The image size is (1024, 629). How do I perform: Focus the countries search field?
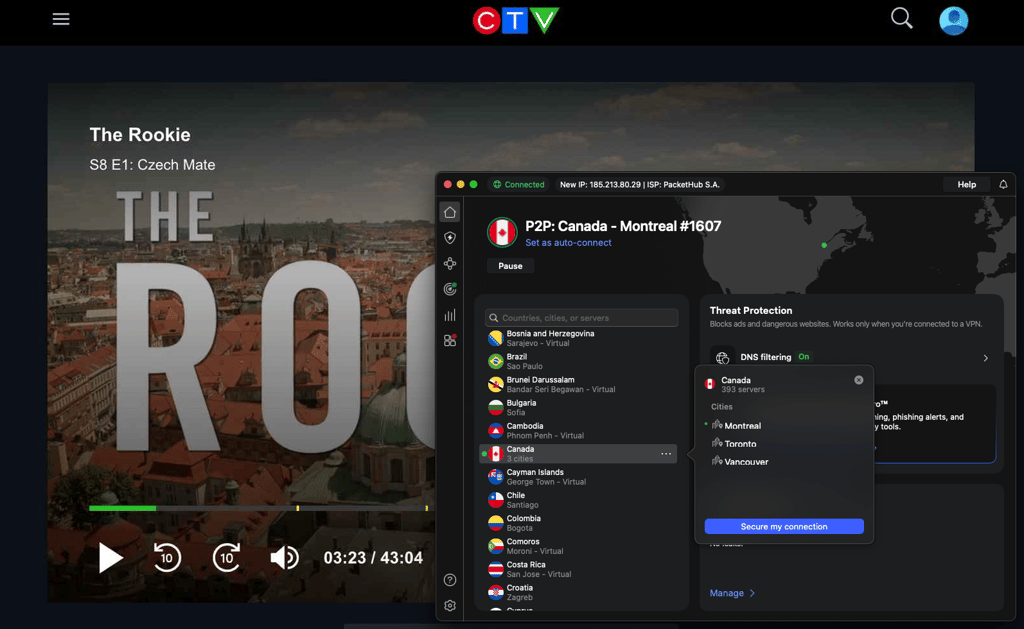point(581,317)
